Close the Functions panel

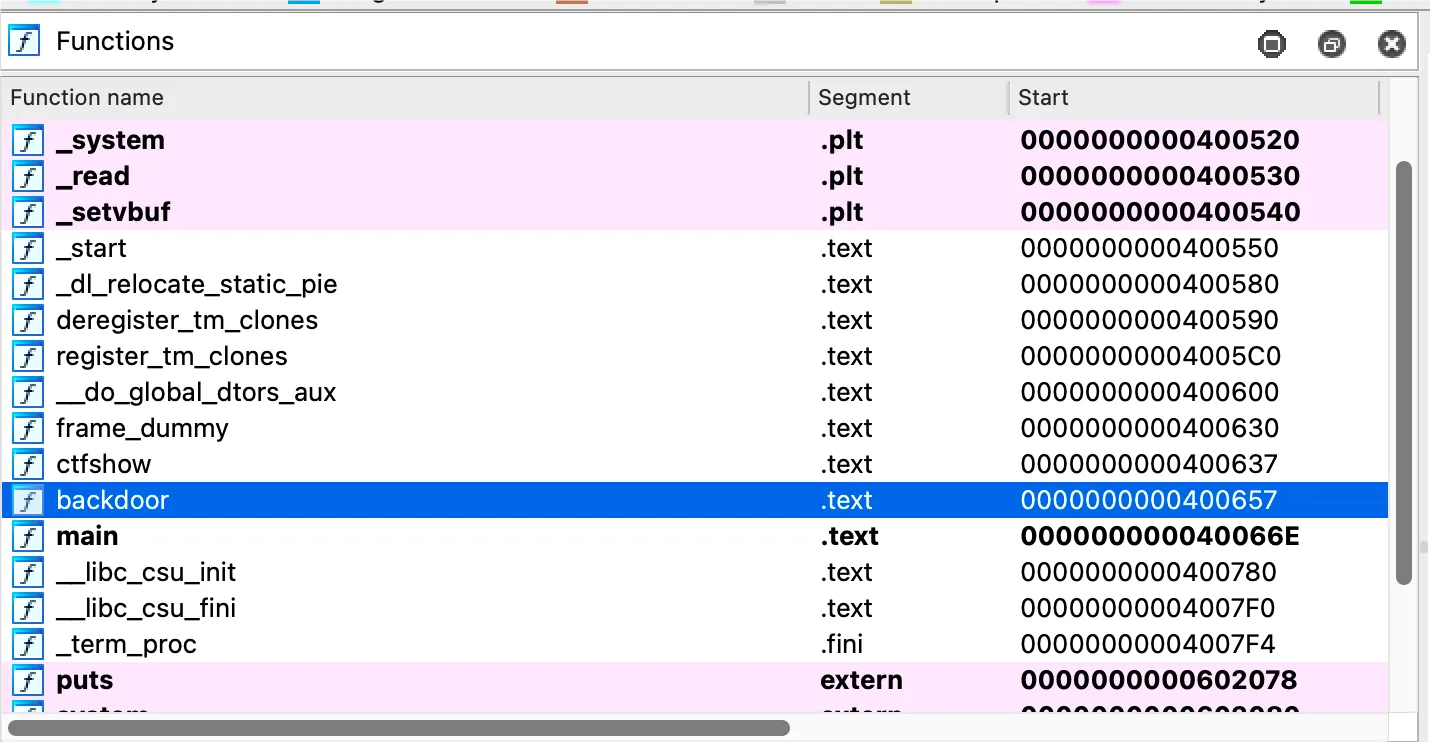coord(1392,44)
